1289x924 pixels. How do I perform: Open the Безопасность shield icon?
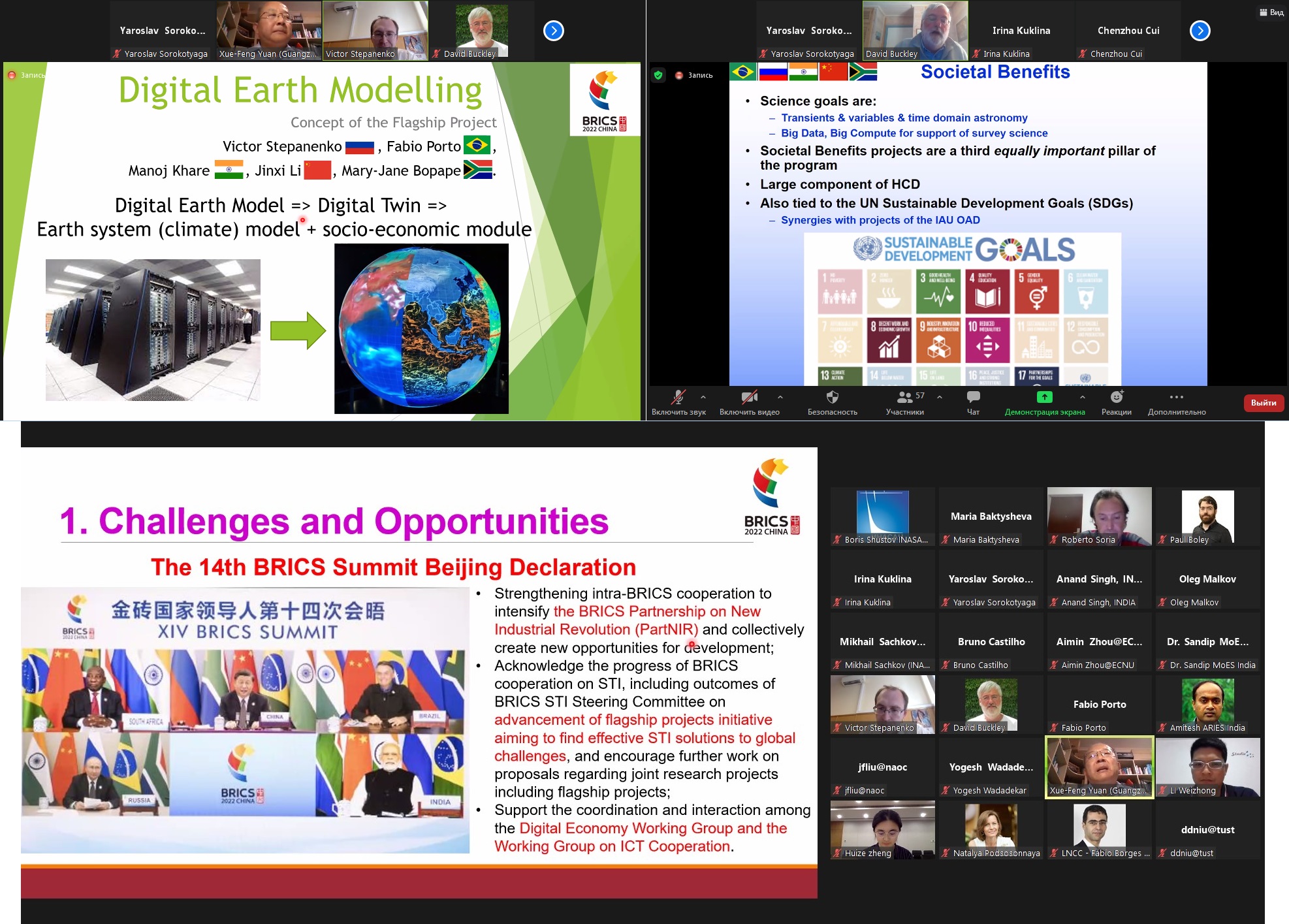832,396
